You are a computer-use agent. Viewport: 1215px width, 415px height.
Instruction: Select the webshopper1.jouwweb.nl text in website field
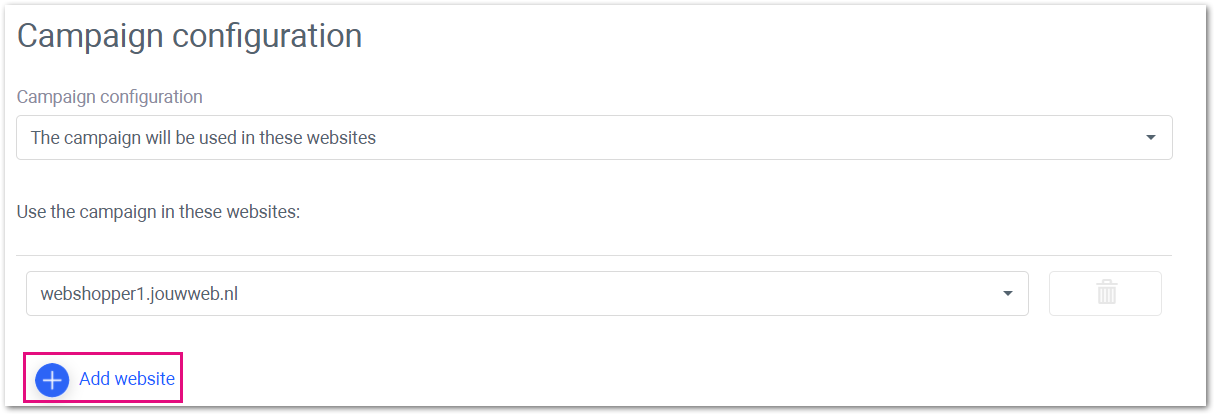[x=139, y=294]
